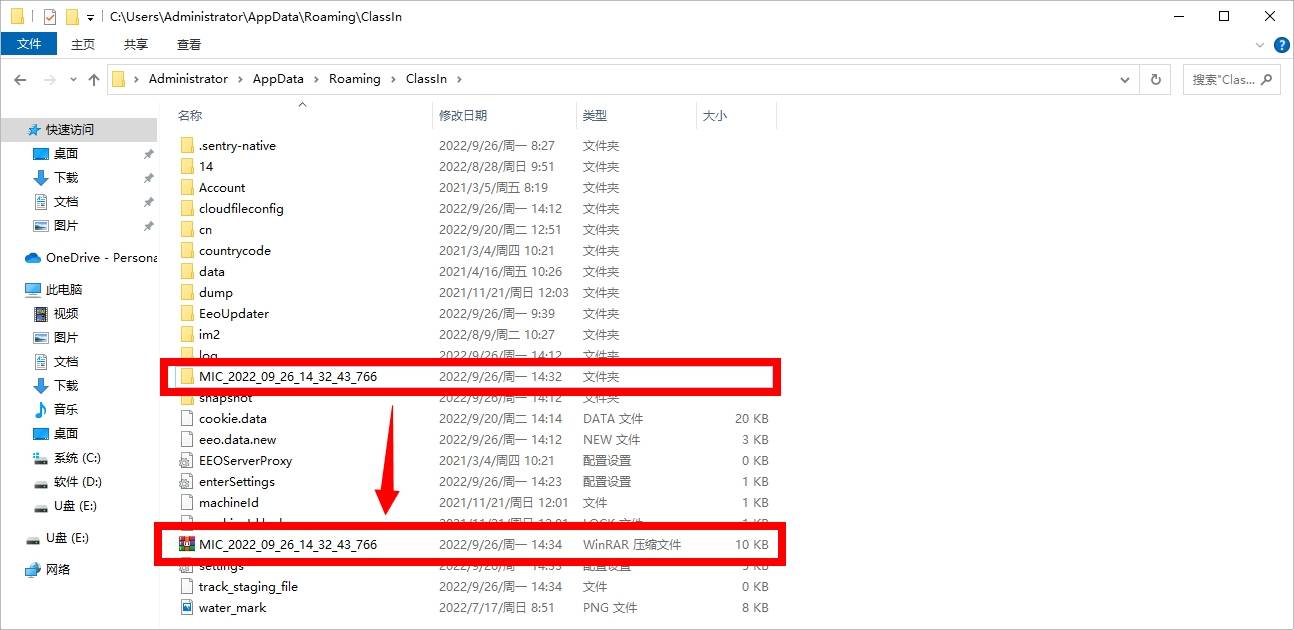The height and width of the screenshot is (630, 1294).
Task: Click the refresh button next to address bar
Action: (x=1156, y=79)
